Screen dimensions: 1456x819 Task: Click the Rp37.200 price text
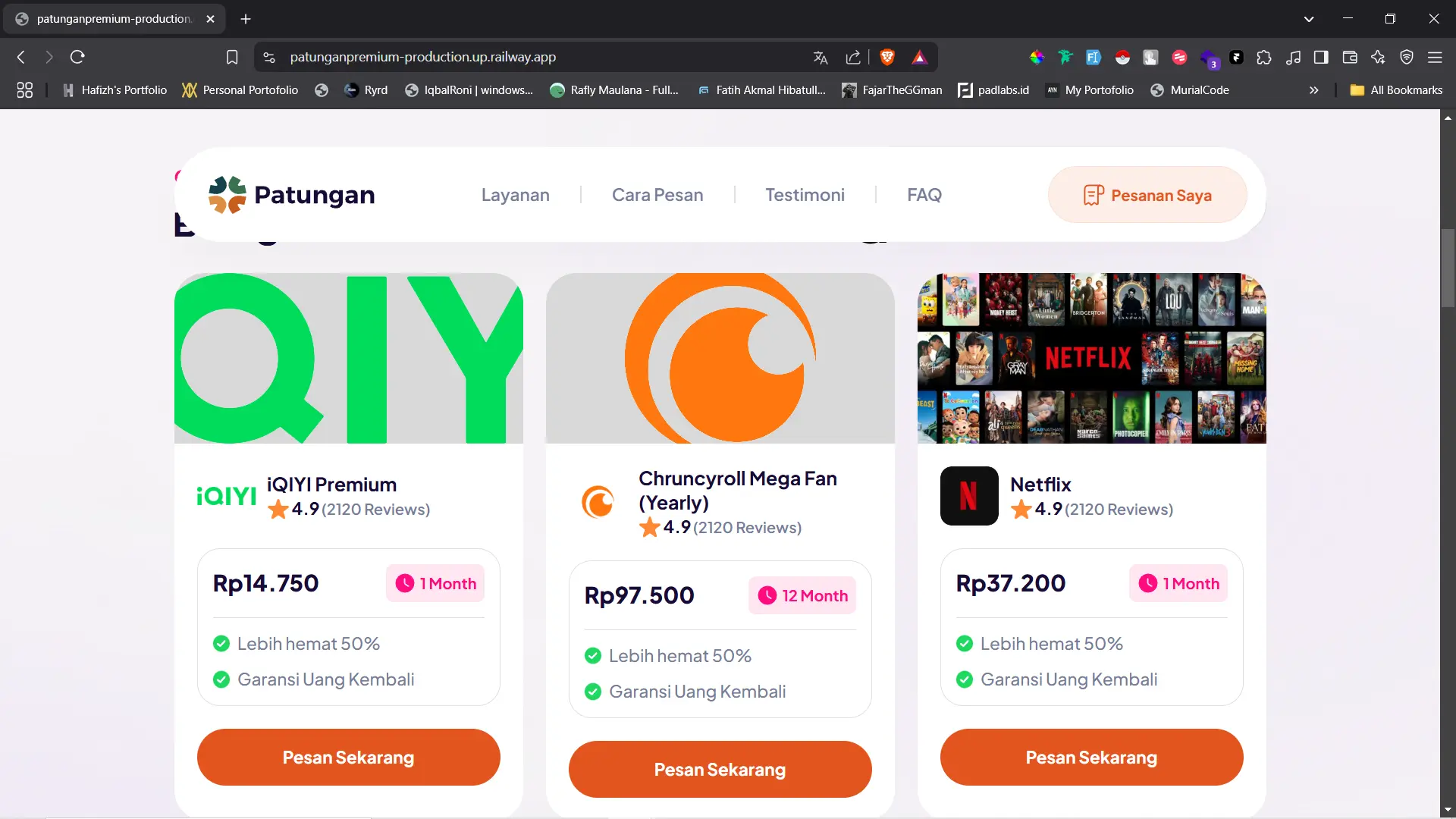pos(1011,583)
